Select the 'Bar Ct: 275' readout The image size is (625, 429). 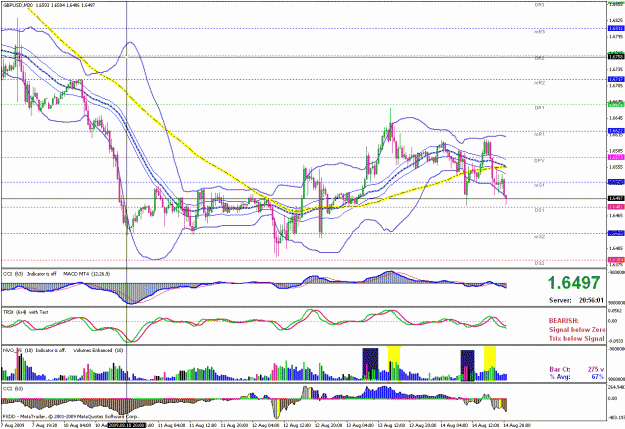pos(576,370)
